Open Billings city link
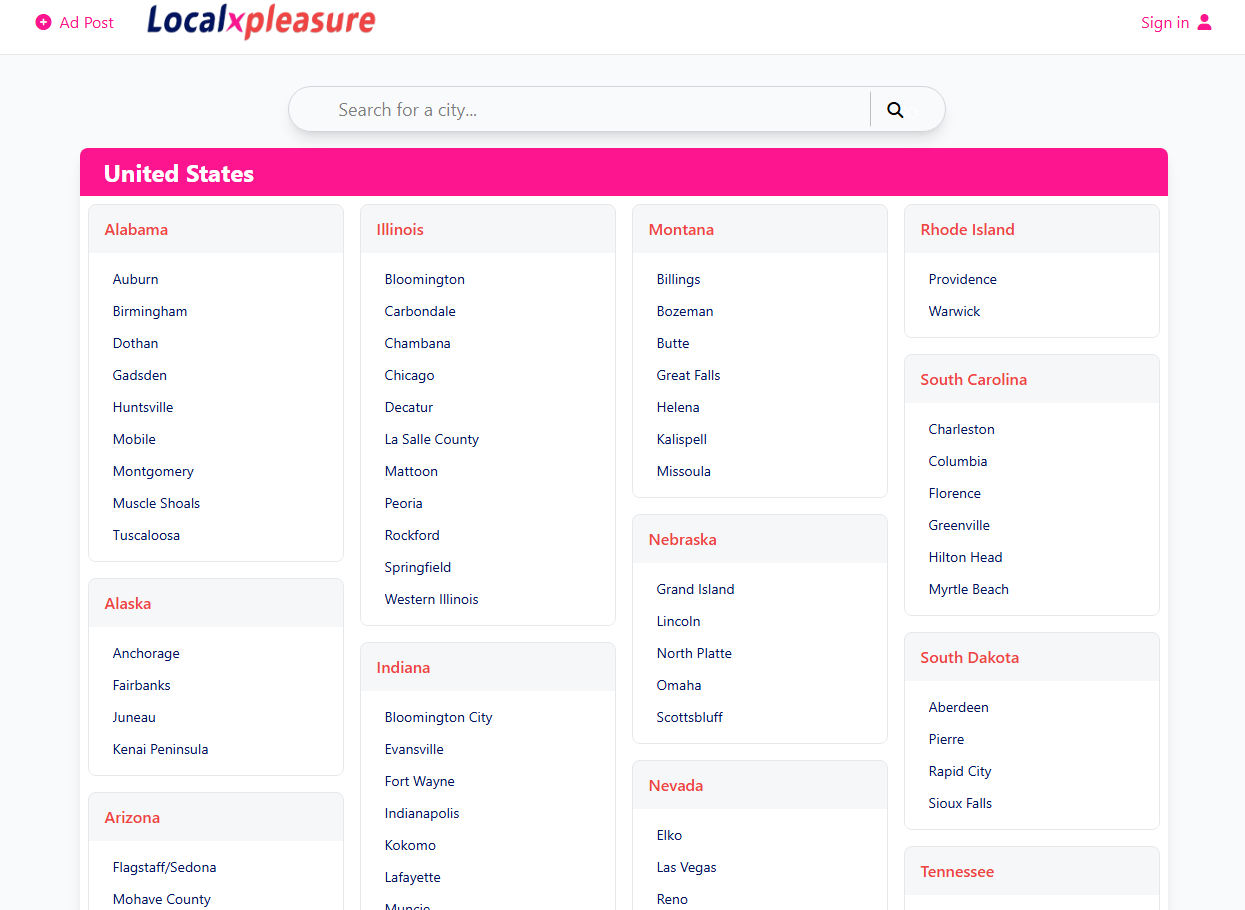1245x910 pixels. click(678, 279)
